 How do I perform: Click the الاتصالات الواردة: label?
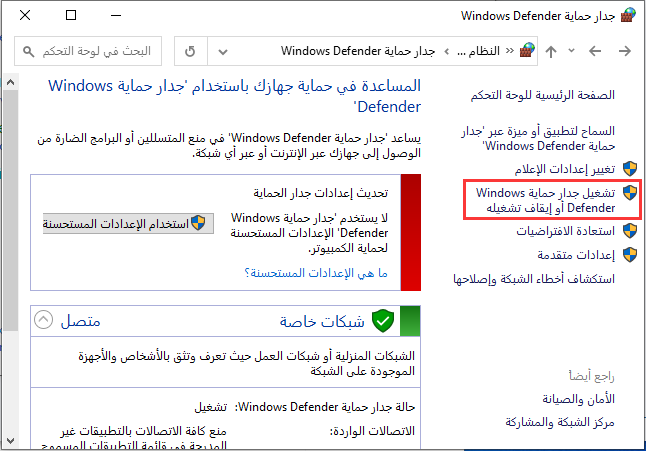[x=372, y=431]
